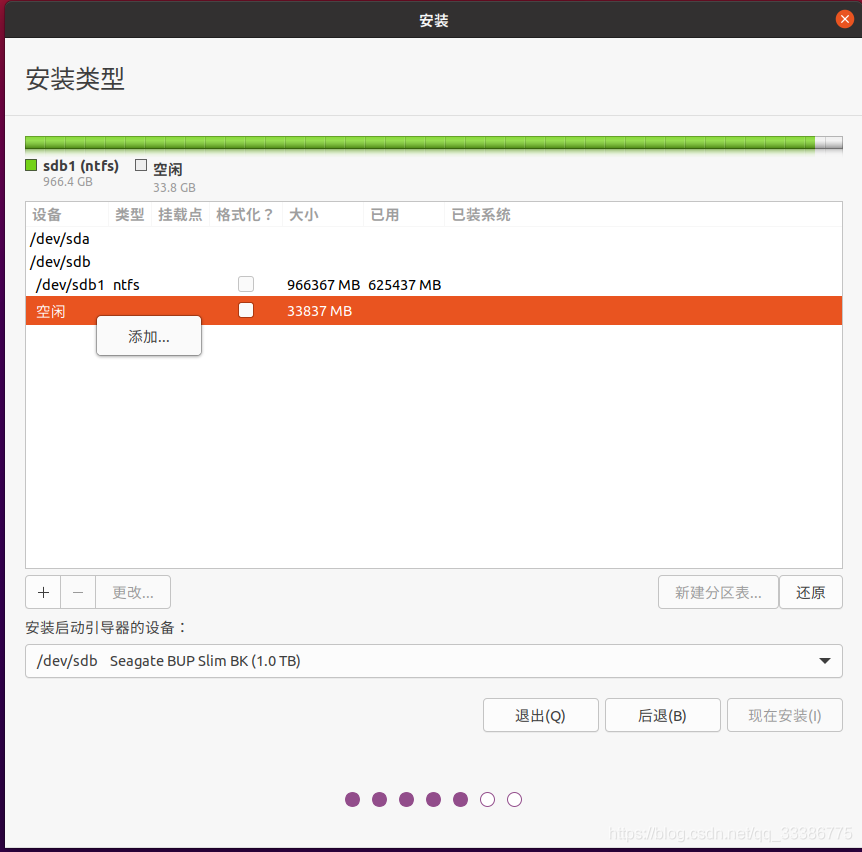Choose 添加... from the context menu
The height and width of the screenshot is (852, 862).
click(149, 336)
